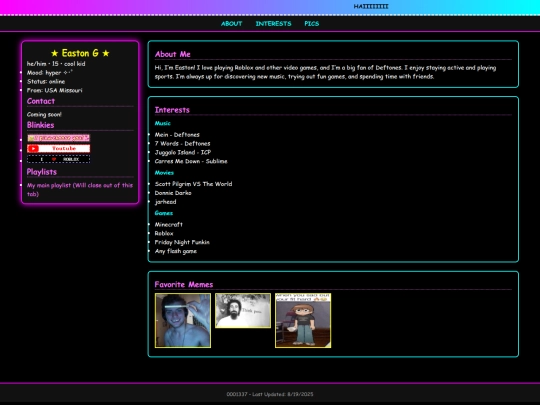Click the Playlists sidebar heading

click(x=42, y=172)
